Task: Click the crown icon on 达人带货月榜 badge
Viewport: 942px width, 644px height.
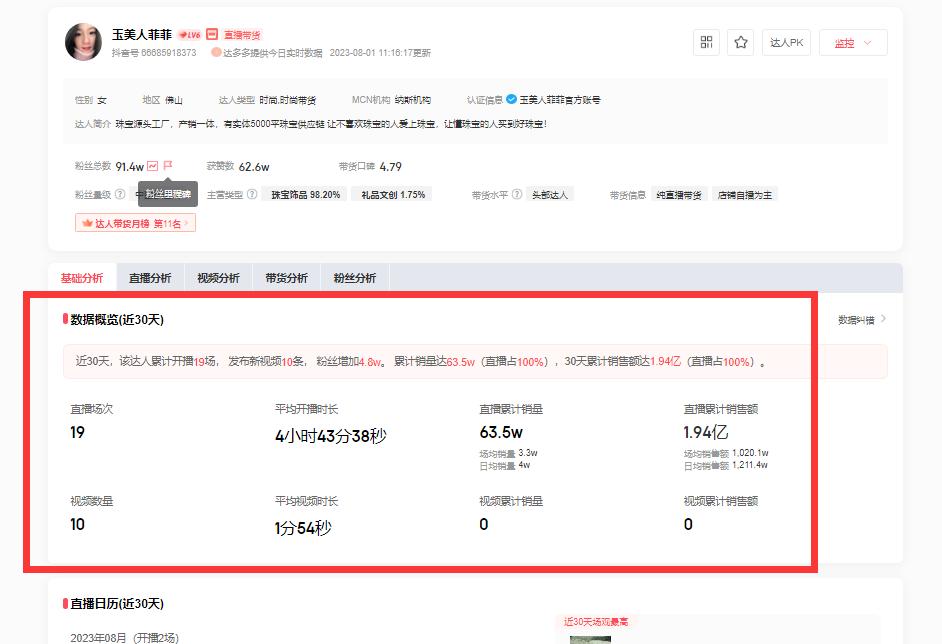Action: coord(85,222)
